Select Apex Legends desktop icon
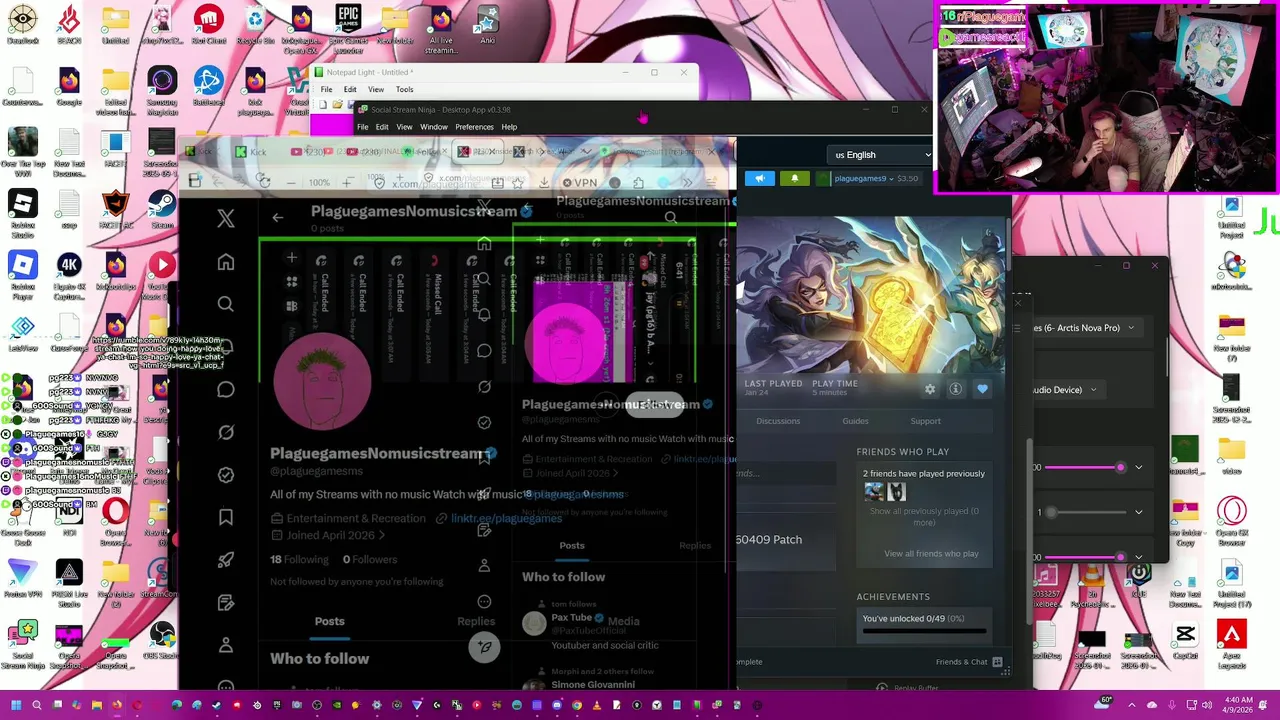This screenshot has width=1280, height=720. [x=1232, y=641]
